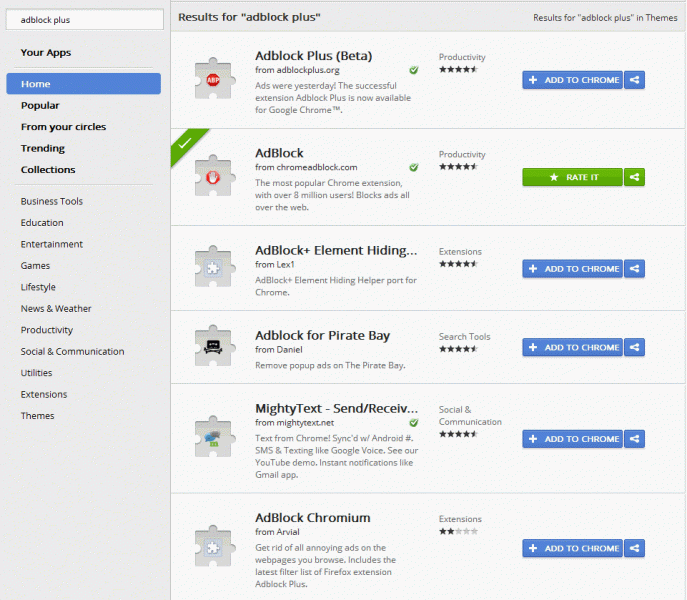This screenshot has height=600, width=687.
Task: Click verified checkmark next to mightytext.net
Action: (414, 423)
